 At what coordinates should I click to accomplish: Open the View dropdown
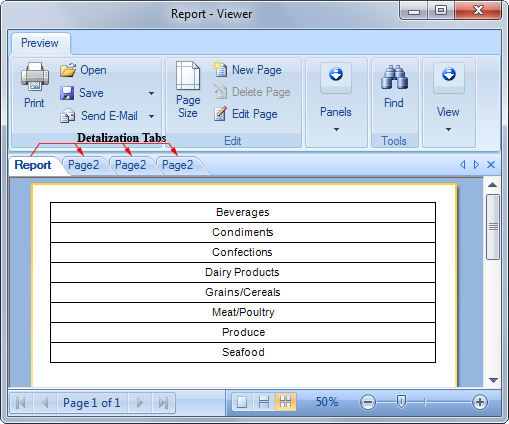pos(448,100)
